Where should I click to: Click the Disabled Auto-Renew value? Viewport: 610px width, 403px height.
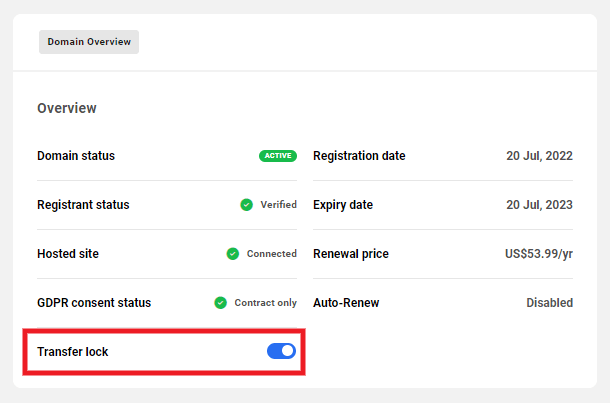549,303
